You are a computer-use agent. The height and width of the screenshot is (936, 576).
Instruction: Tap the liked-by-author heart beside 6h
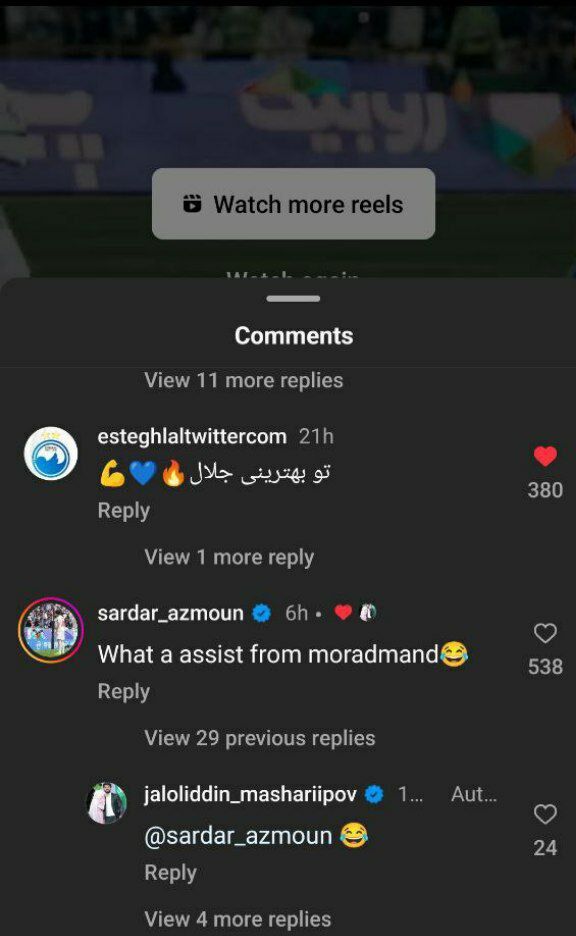[343, 612]
